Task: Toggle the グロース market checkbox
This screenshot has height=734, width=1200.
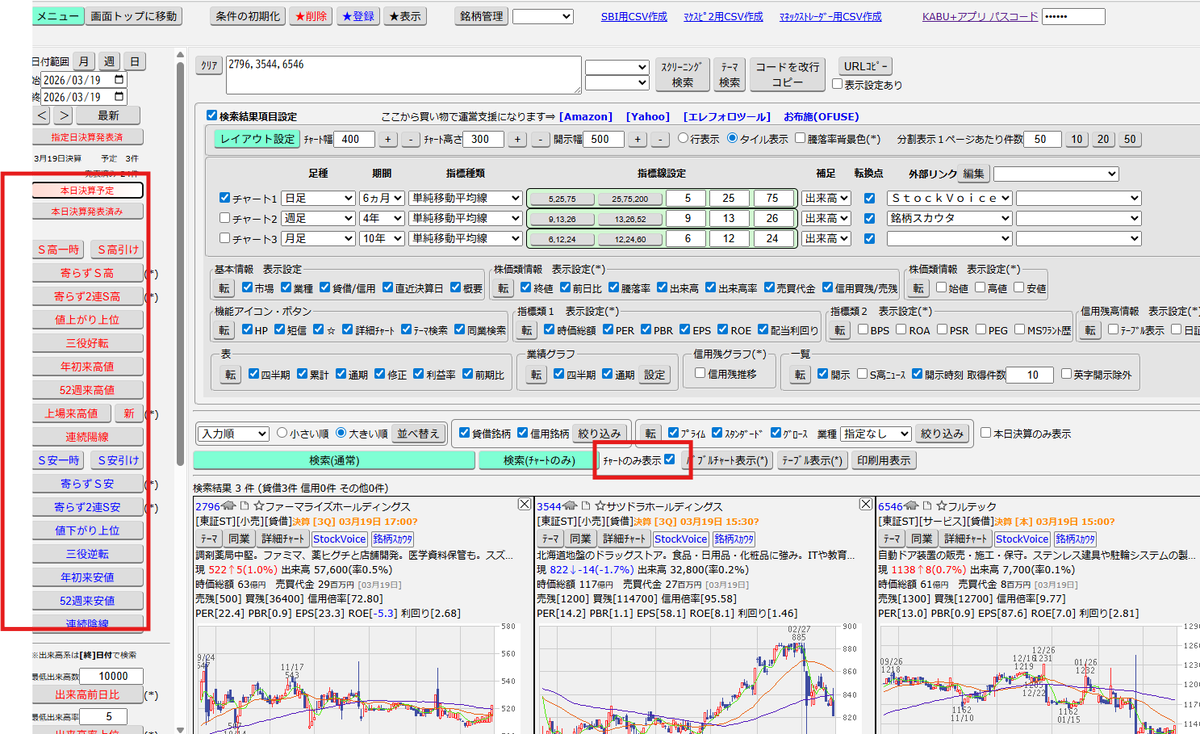Action: tap(777, 434)
